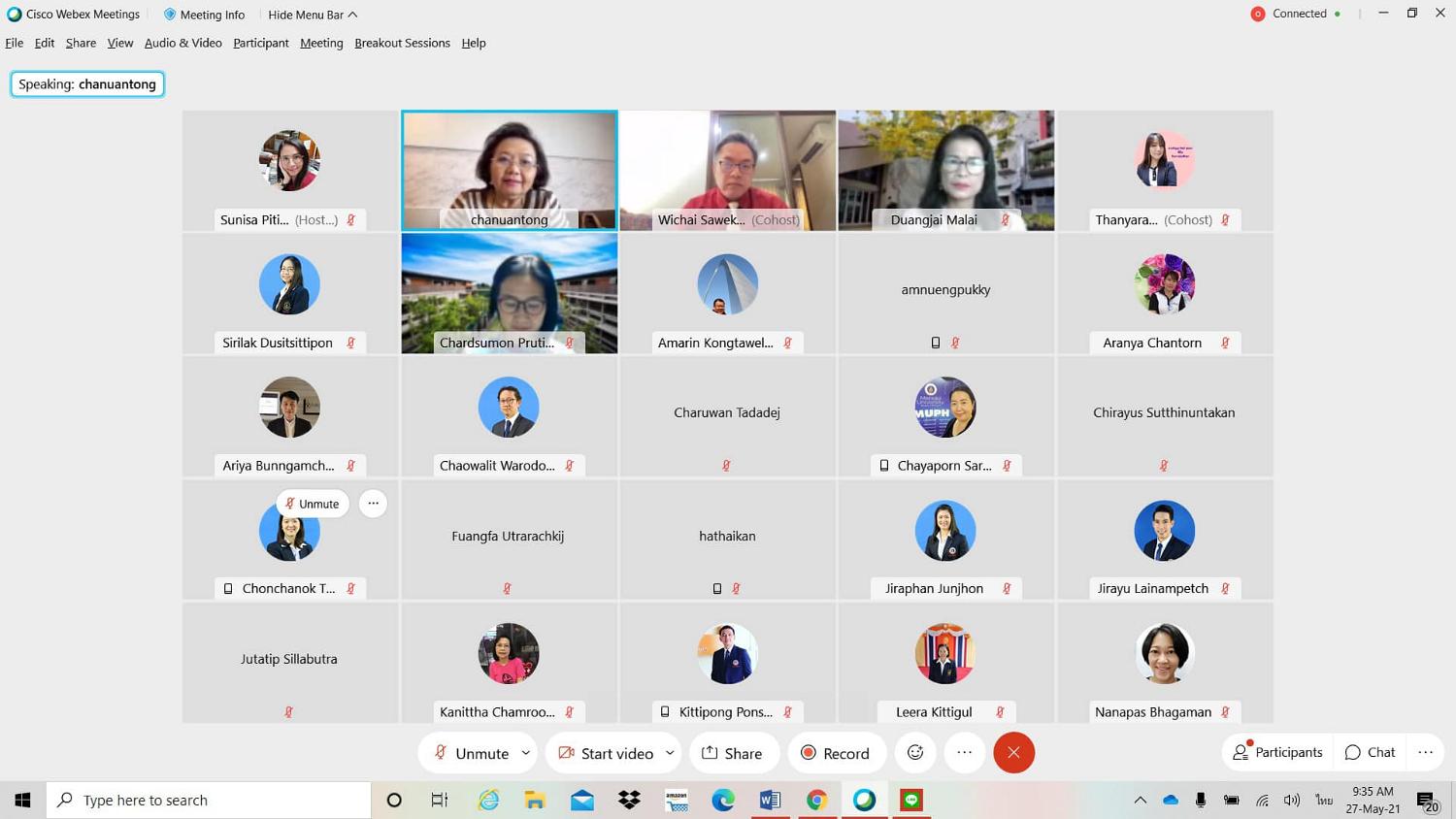Click the Meeting Info icon

170,15
